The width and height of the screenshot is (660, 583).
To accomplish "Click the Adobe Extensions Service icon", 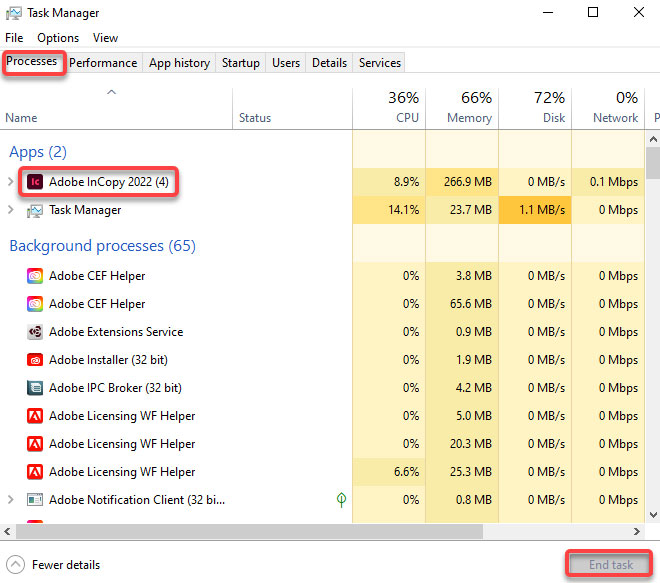I will (x=35, y=332).
